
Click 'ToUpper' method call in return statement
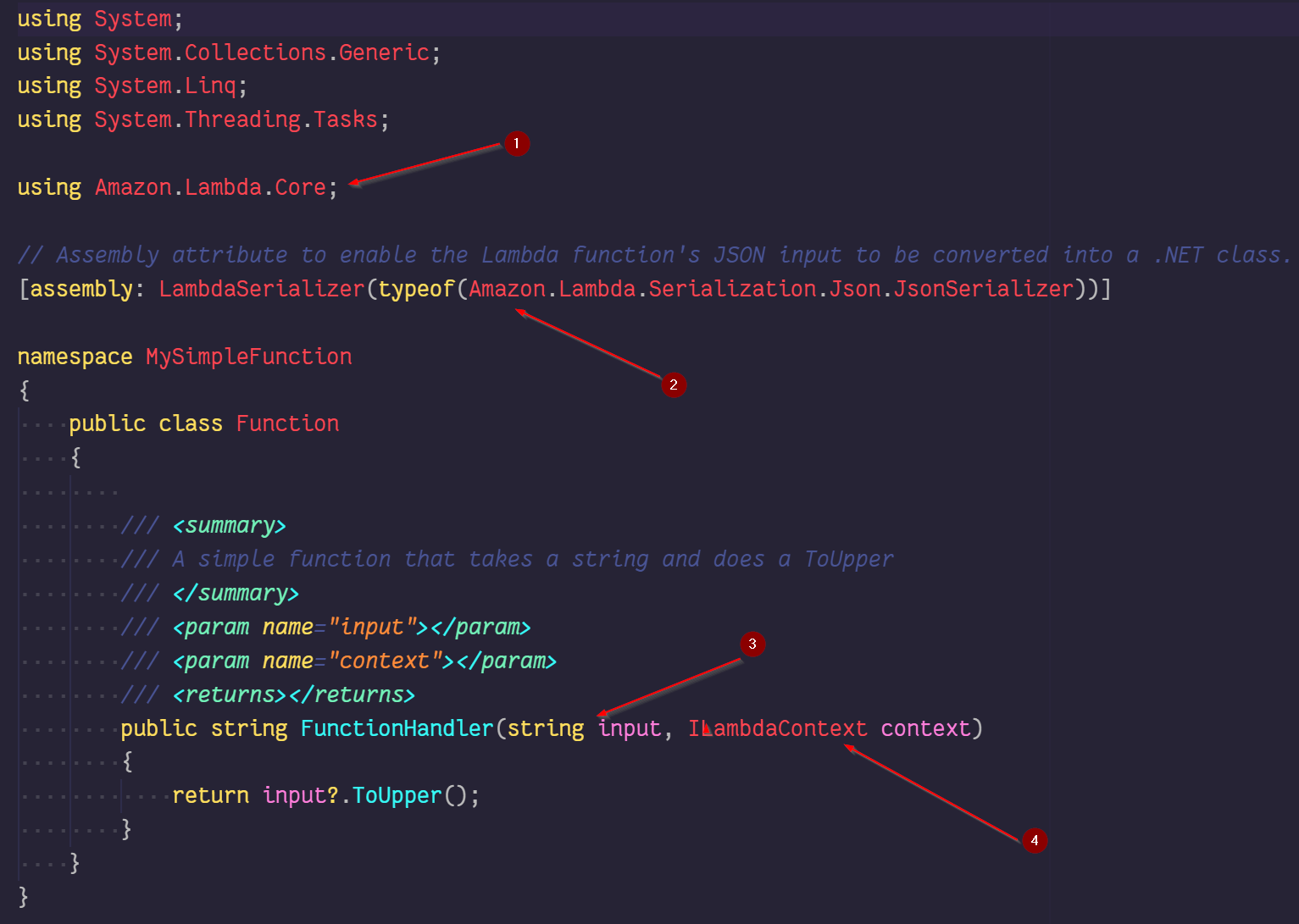(397, 795)
